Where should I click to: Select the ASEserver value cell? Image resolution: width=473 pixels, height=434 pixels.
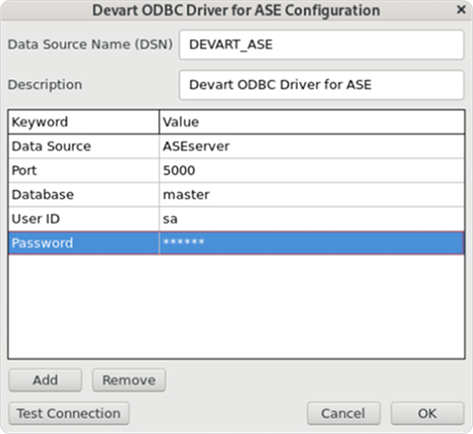312,146
